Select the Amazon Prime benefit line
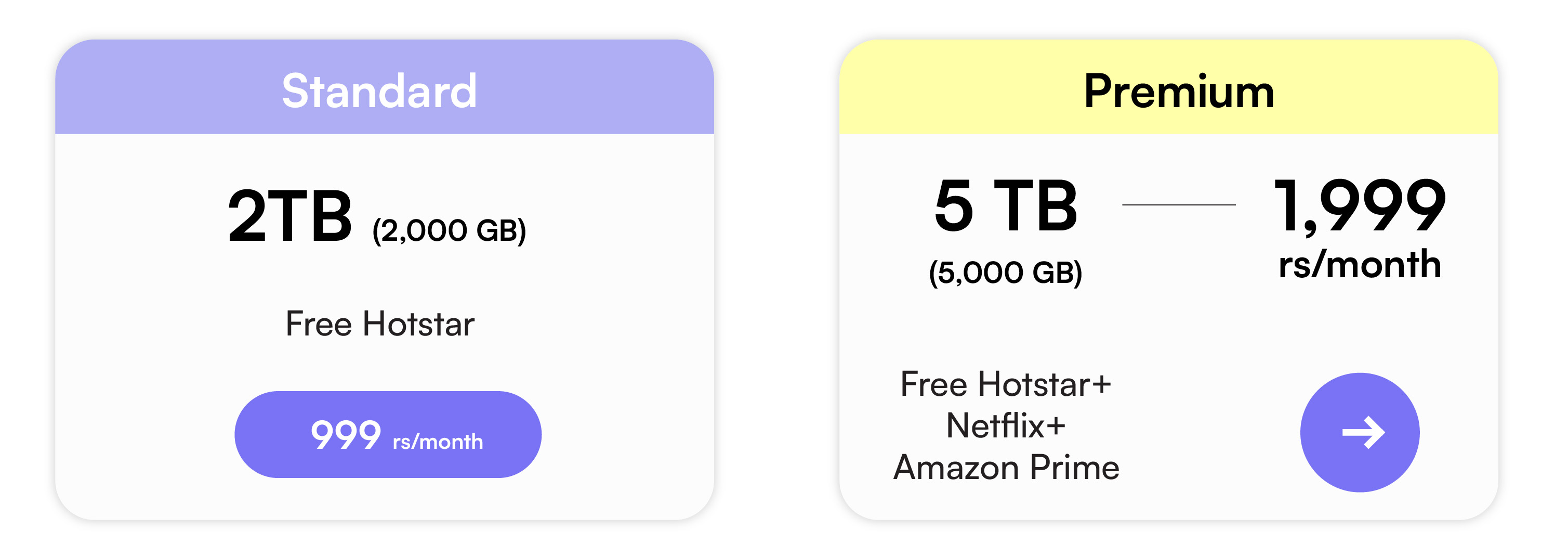Viewport: 1568px width, 556px height. click(1006, 468)
